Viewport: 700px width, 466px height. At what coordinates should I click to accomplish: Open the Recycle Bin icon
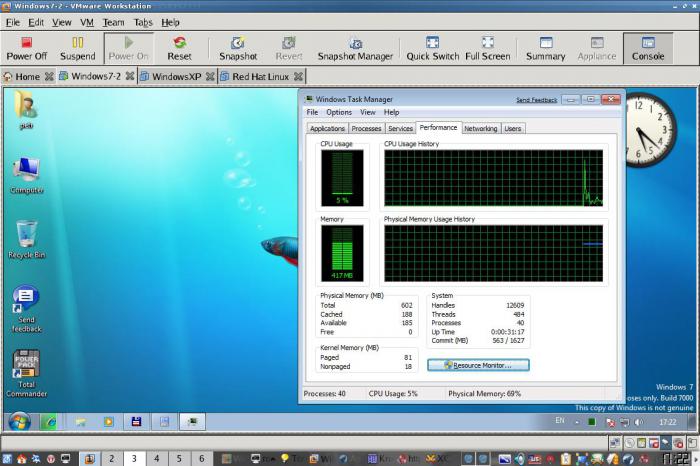click(x=26, y=240)
